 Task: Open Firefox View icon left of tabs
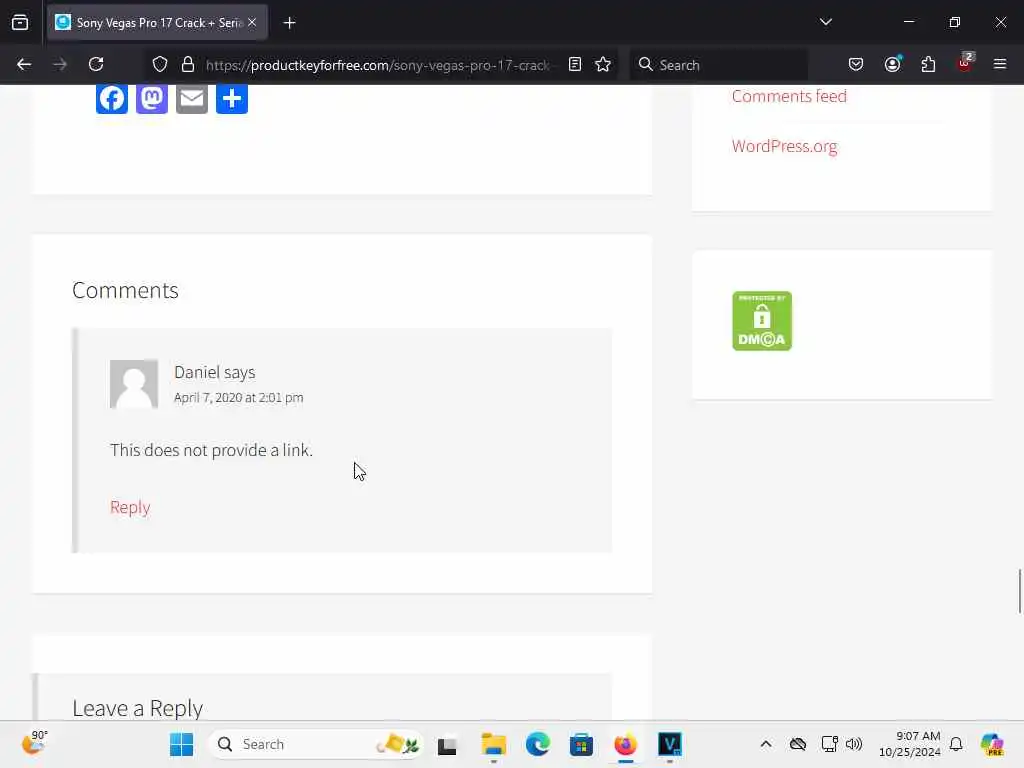20,23
